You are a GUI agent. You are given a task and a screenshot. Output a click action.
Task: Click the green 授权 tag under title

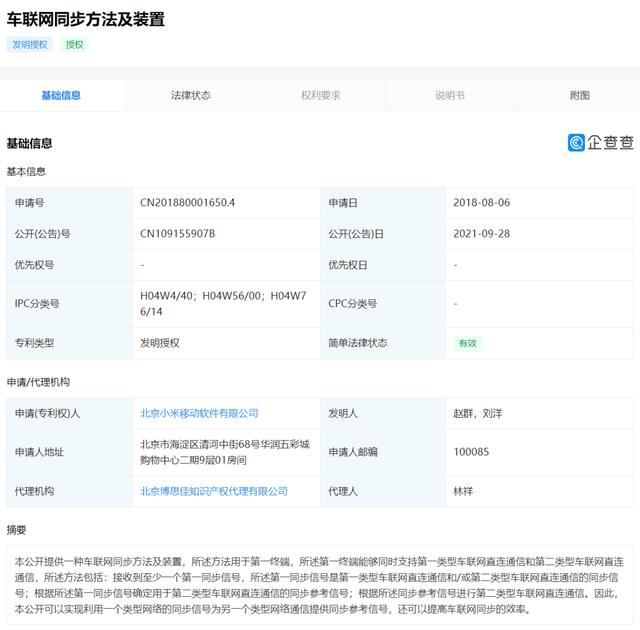coord(75,44)
